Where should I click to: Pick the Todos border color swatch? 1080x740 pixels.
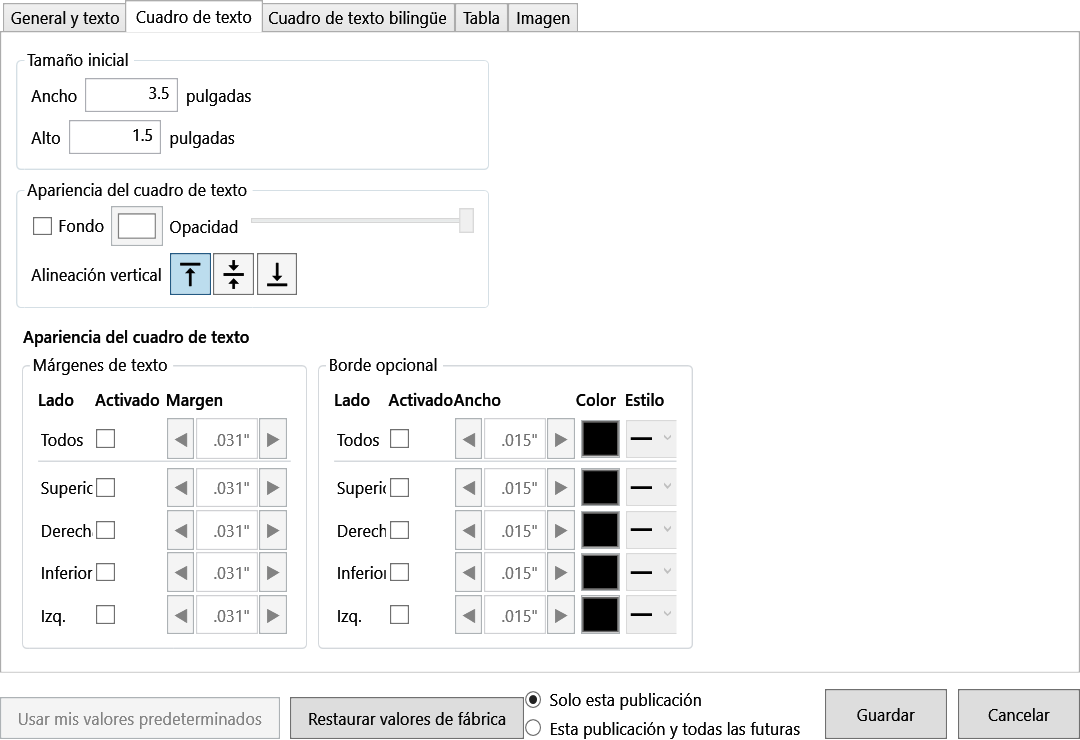coord(600,439)
